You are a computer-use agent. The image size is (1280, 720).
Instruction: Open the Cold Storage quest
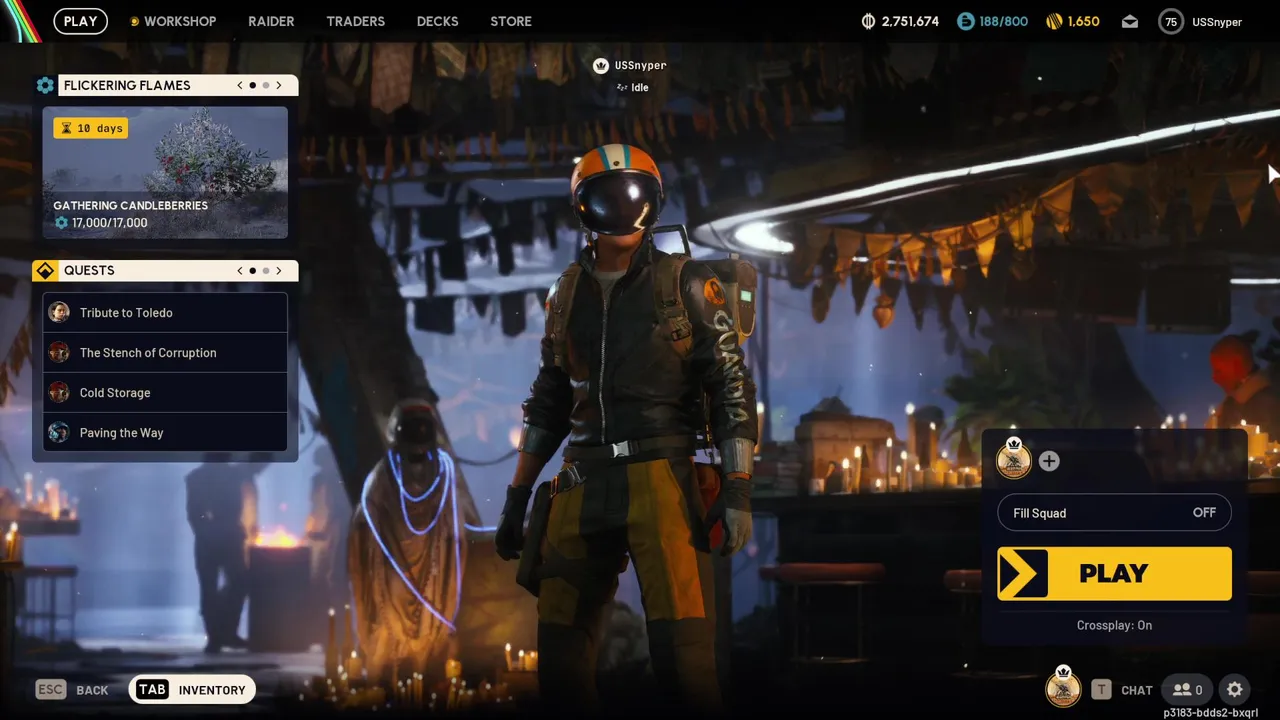(x=165, y=392)
